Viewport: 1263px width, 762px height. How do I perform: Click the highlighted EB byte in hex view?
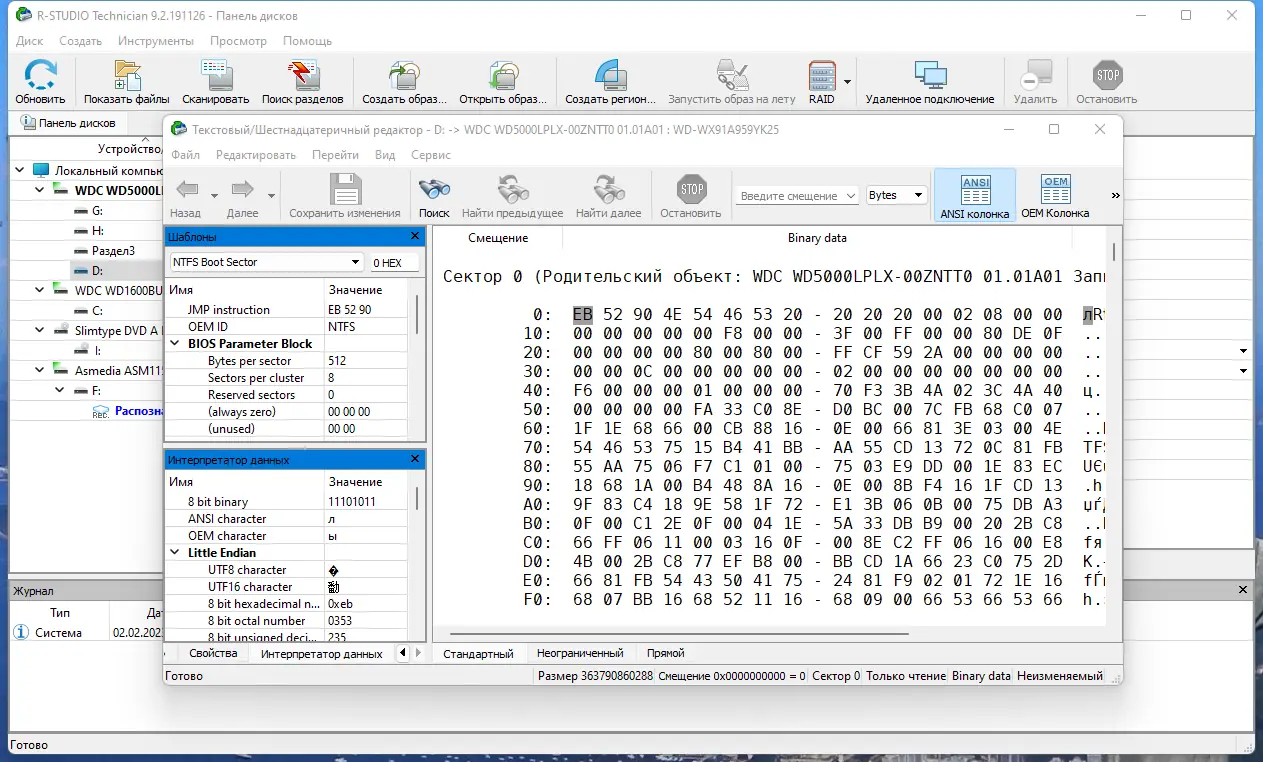[583, 314]
